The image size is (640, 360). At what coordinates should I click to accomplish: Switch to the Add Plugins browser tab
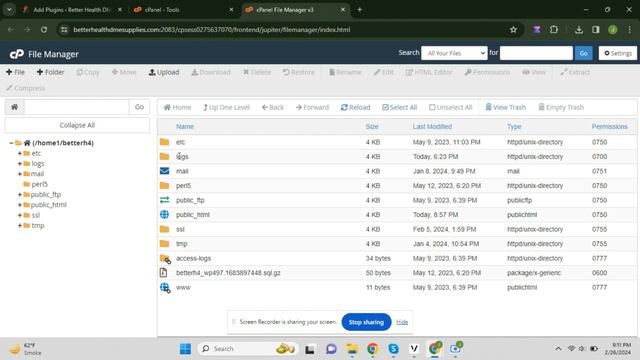pyautogui.click(x=72, y=9)
